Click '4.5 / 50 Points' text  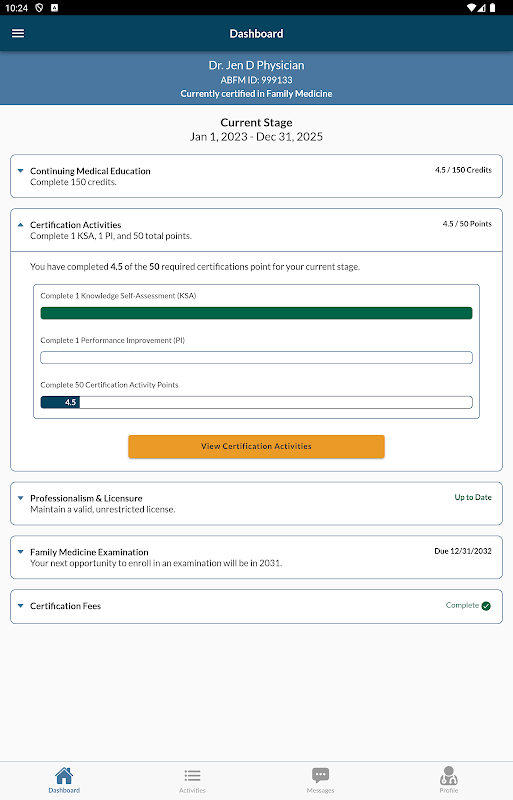pyautogui.click(x=467, y=223)
